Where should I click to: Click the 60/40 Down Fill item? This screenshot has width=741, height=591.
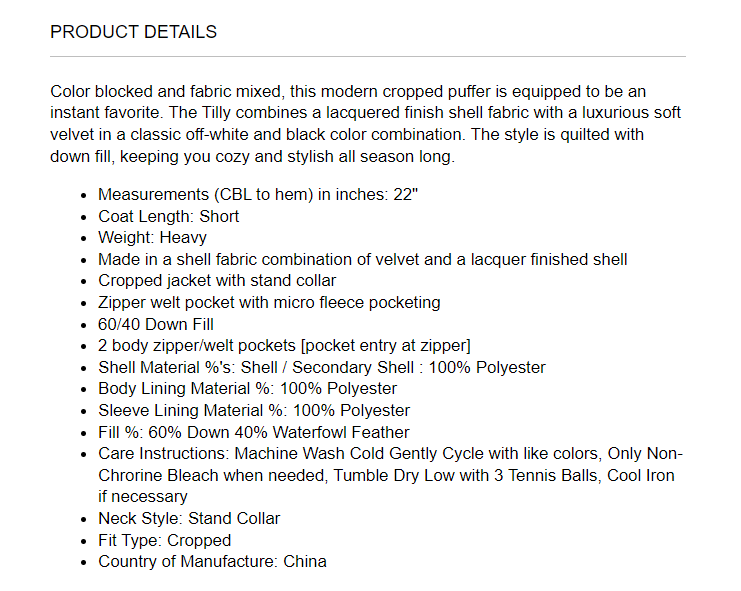(x=156, y=324)
